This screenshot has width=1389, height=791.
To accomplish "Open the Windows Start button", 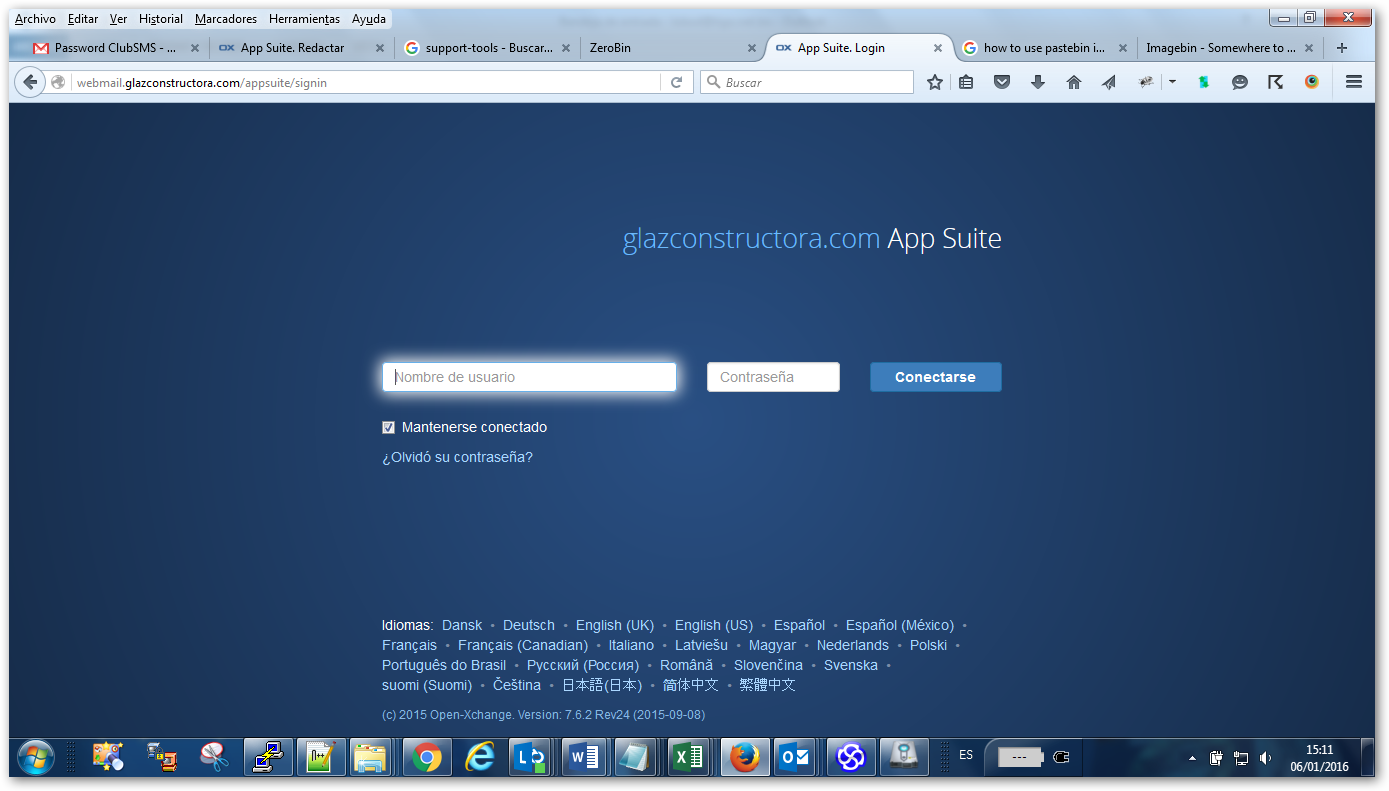I will point(35,757).
